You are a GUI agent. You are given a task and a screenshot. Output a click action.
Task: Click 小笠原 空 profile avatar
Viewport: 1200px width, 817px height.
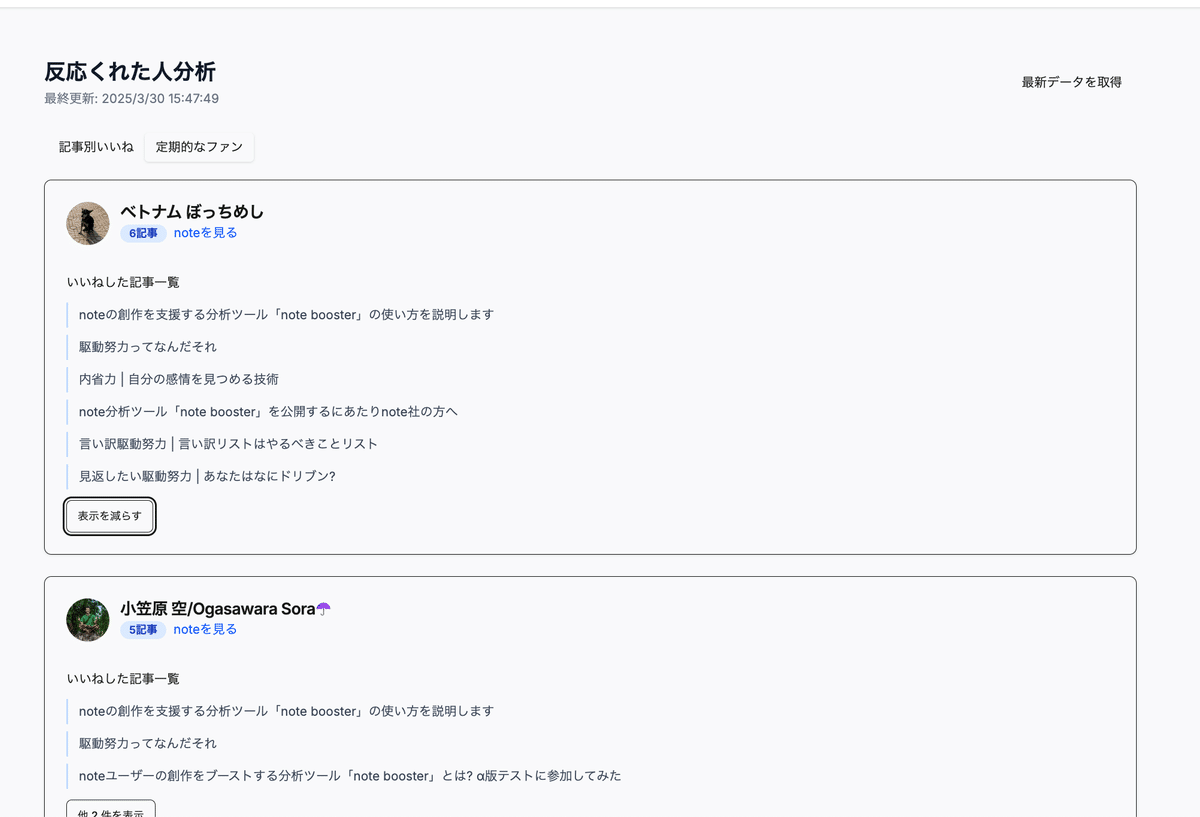(x=87, y=620)
